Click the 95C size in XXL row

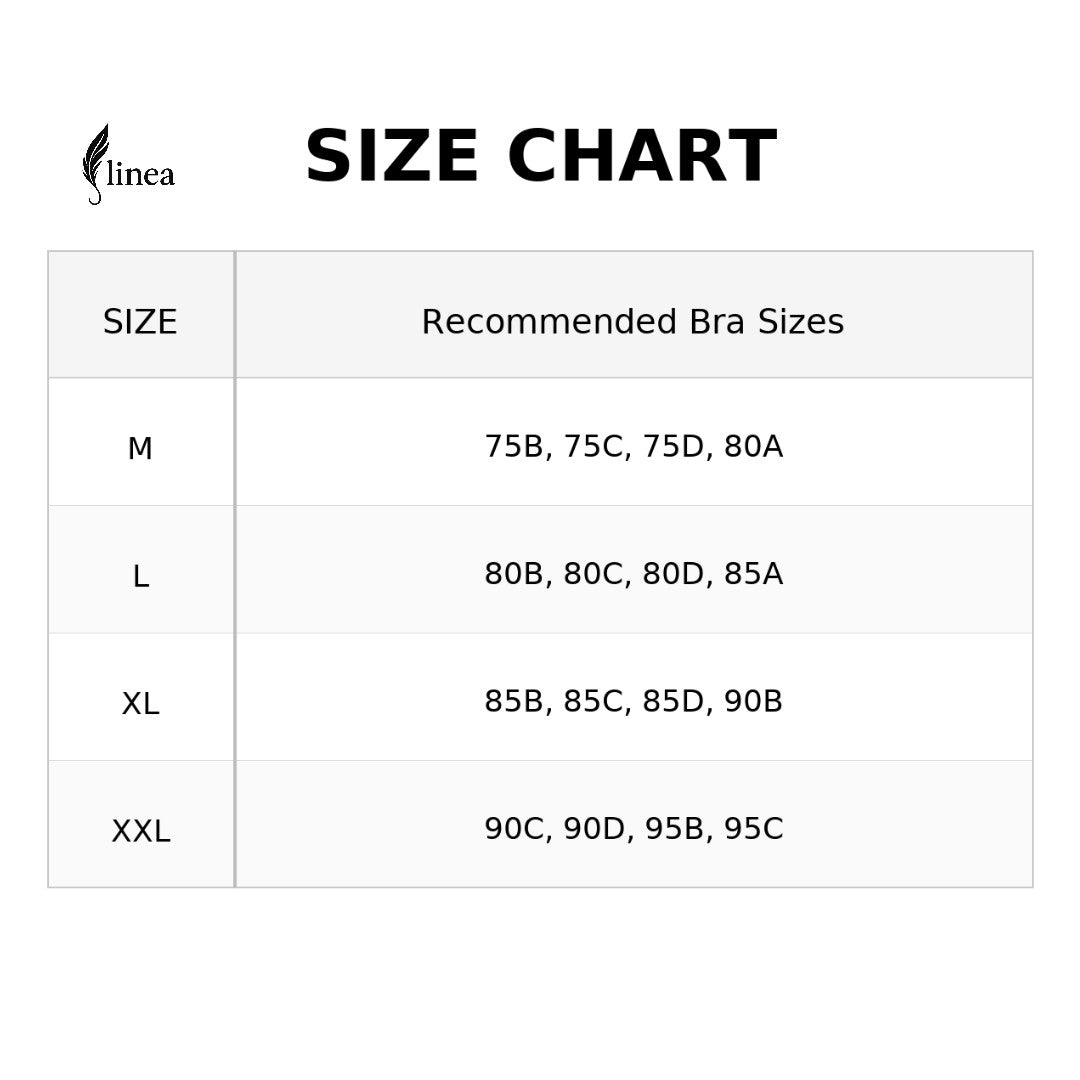[x=753, y=829]
